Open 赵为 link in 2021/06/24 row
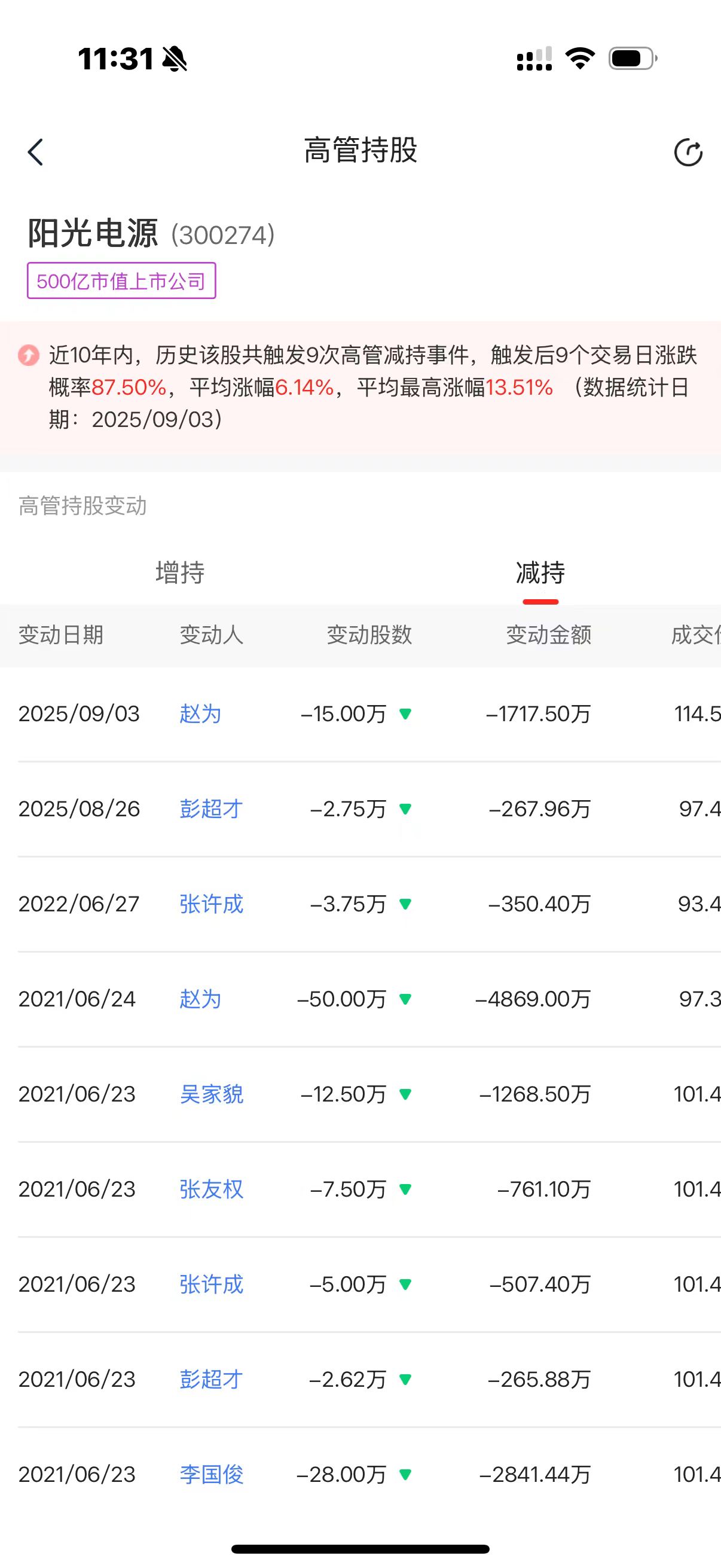721x1568 pixels. 200,998
